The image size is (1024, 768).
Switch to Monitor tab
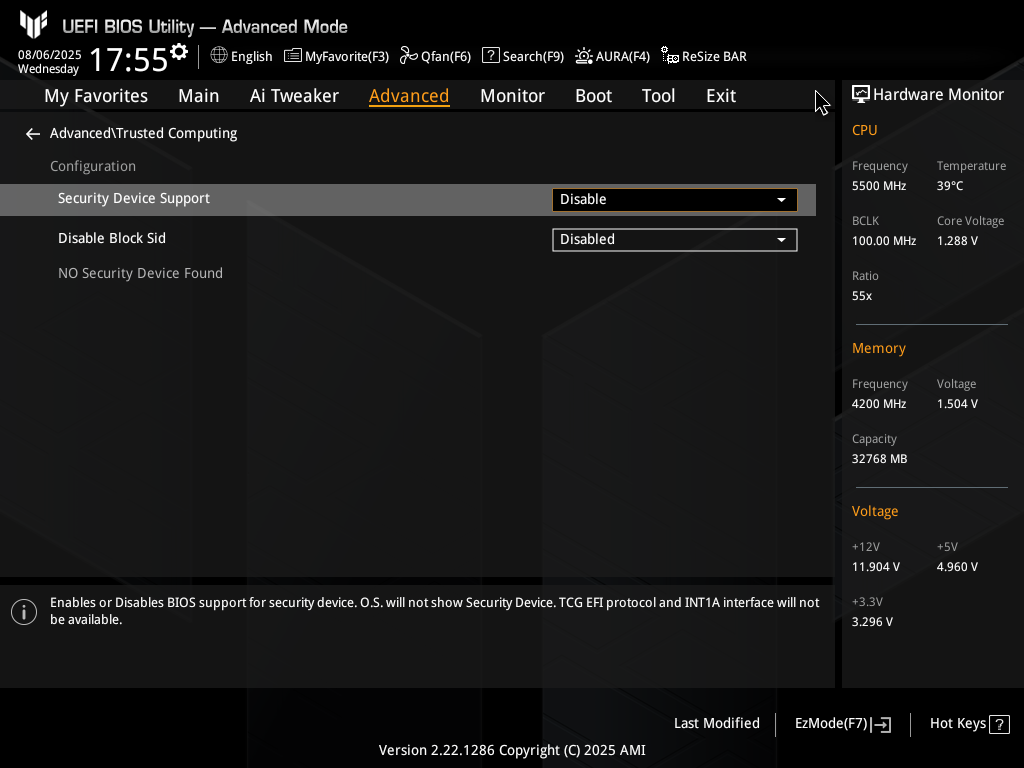click(x=512, y=96)
